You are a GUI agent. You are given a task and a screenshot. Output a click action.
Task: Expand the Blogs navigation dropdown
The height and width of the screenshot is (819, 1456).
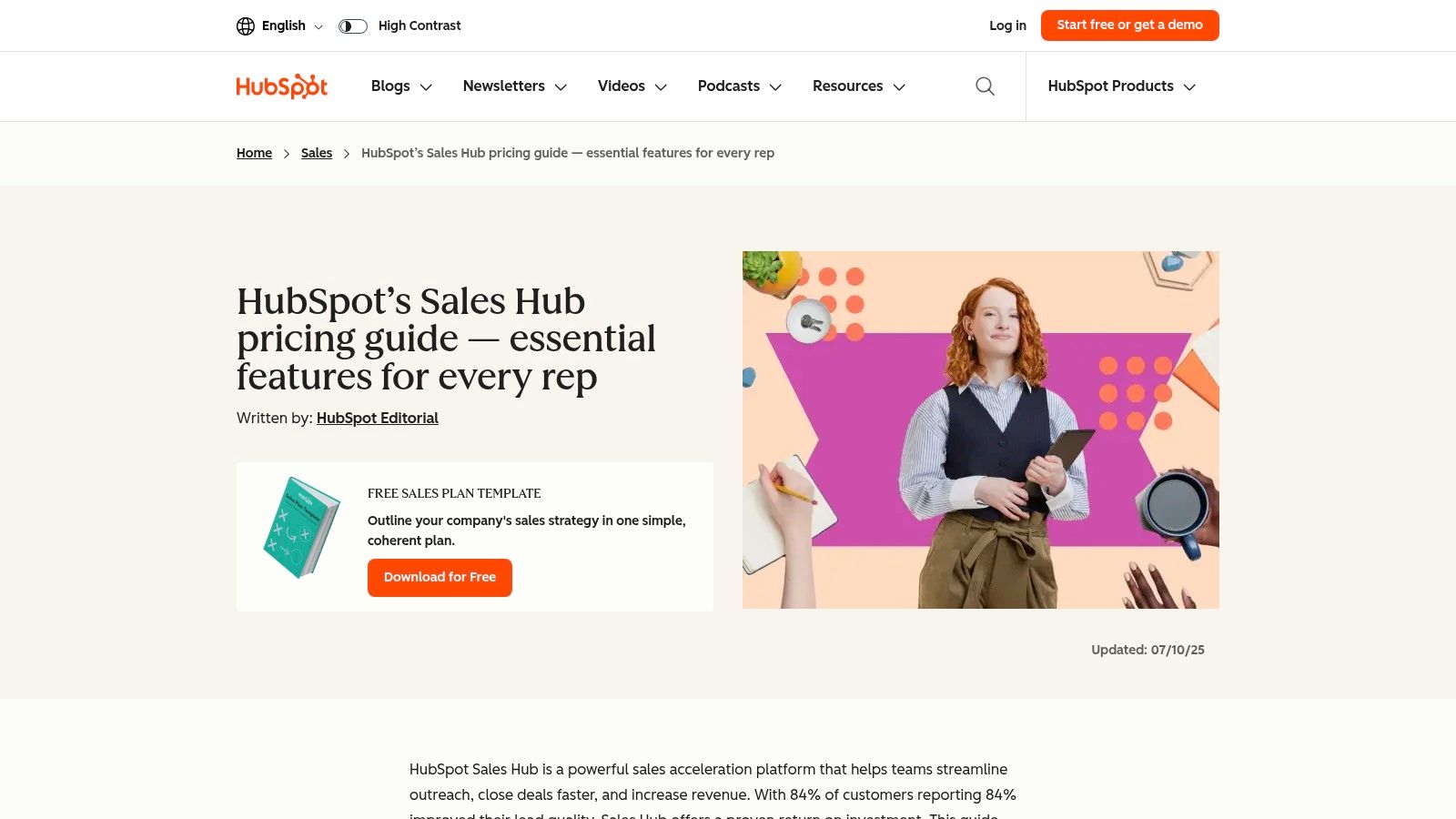400,86
